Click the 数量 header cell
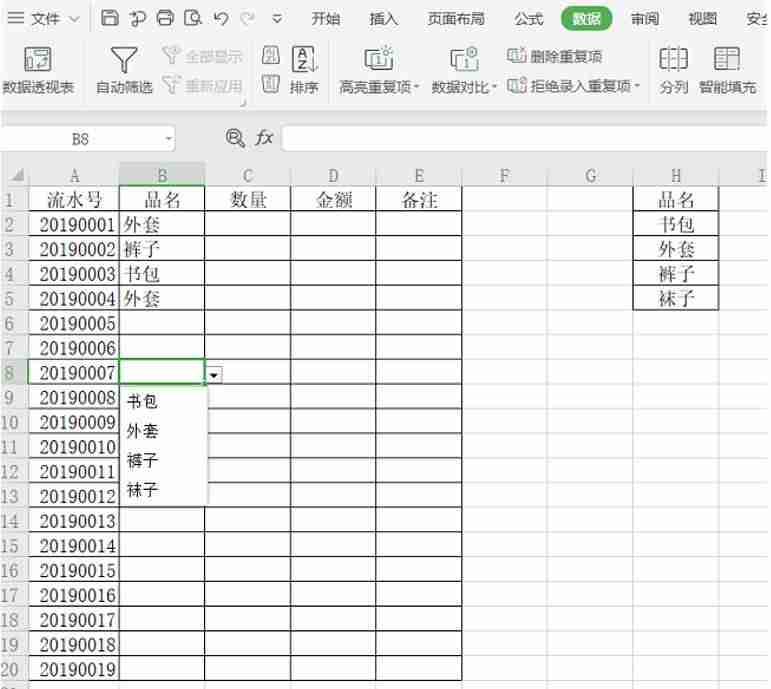 pos(247,200)
